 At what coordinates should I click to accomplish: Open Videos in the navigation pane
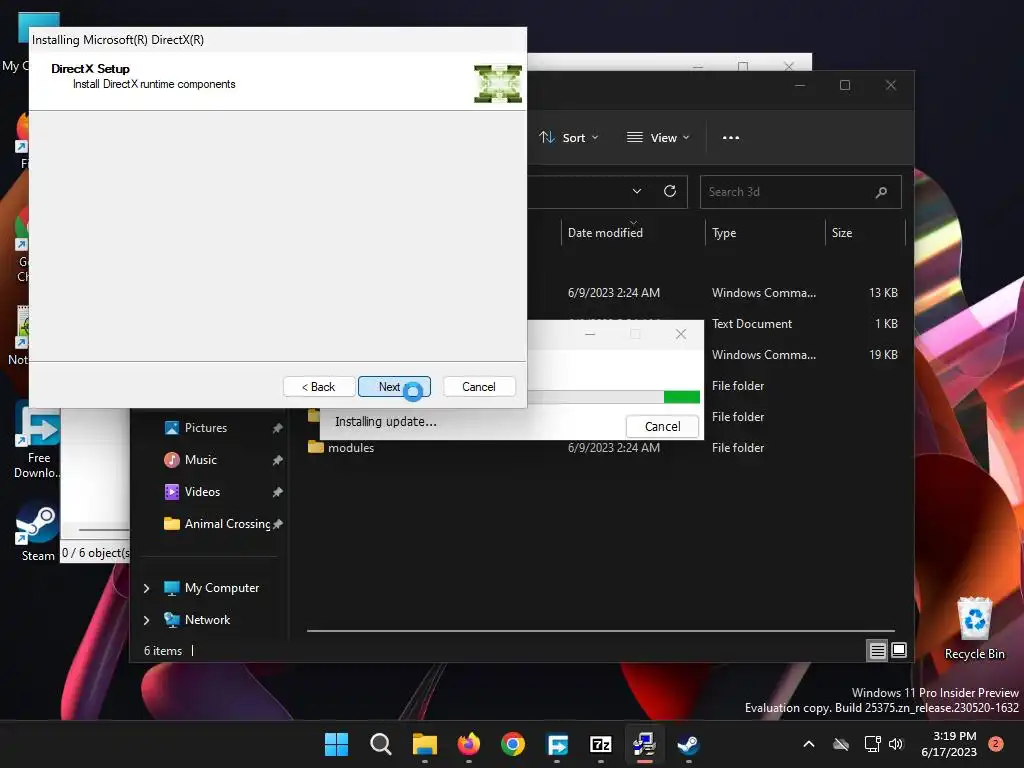(202, 492)
